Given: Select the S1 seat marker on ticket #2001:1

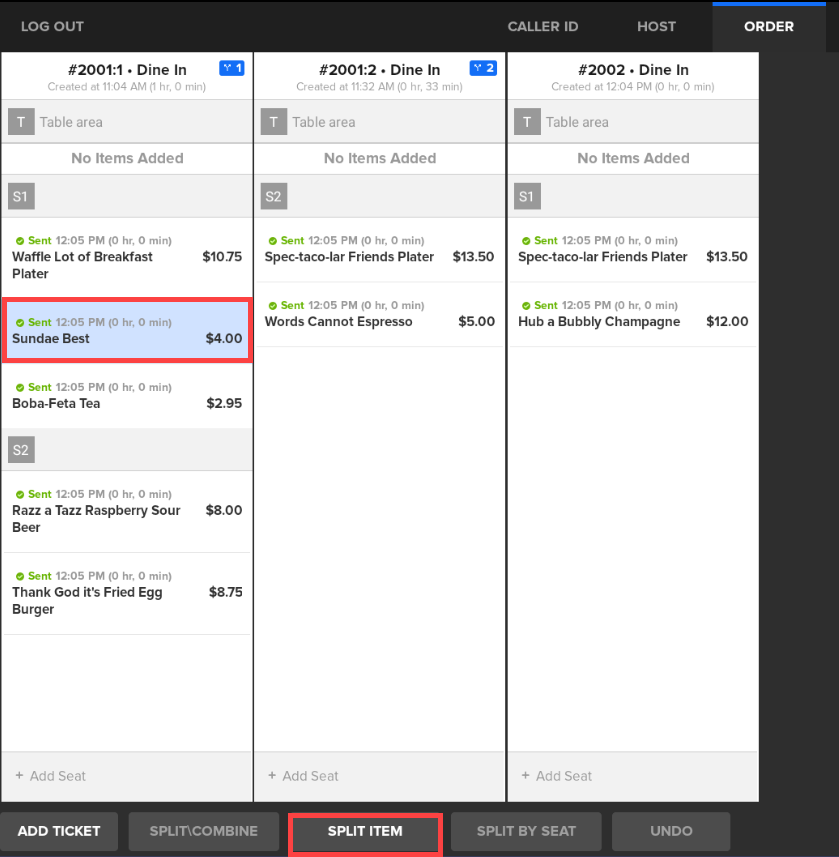Looking at the screenshot, I should click(21, 197).
